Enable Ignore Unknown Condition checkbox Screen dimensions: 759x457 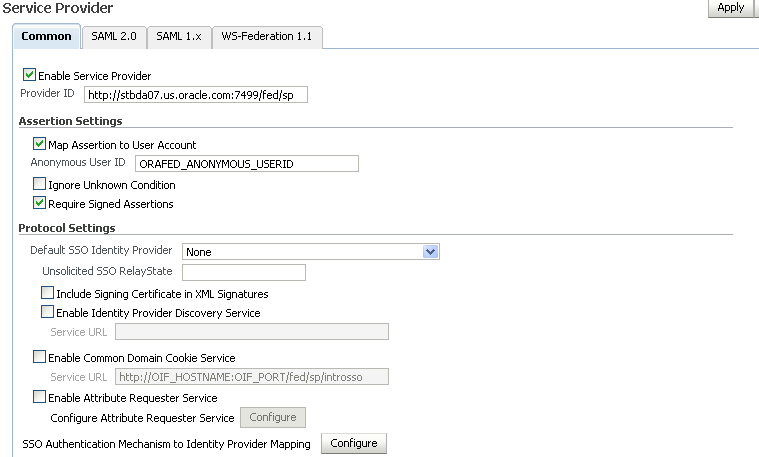coord(39,183)
